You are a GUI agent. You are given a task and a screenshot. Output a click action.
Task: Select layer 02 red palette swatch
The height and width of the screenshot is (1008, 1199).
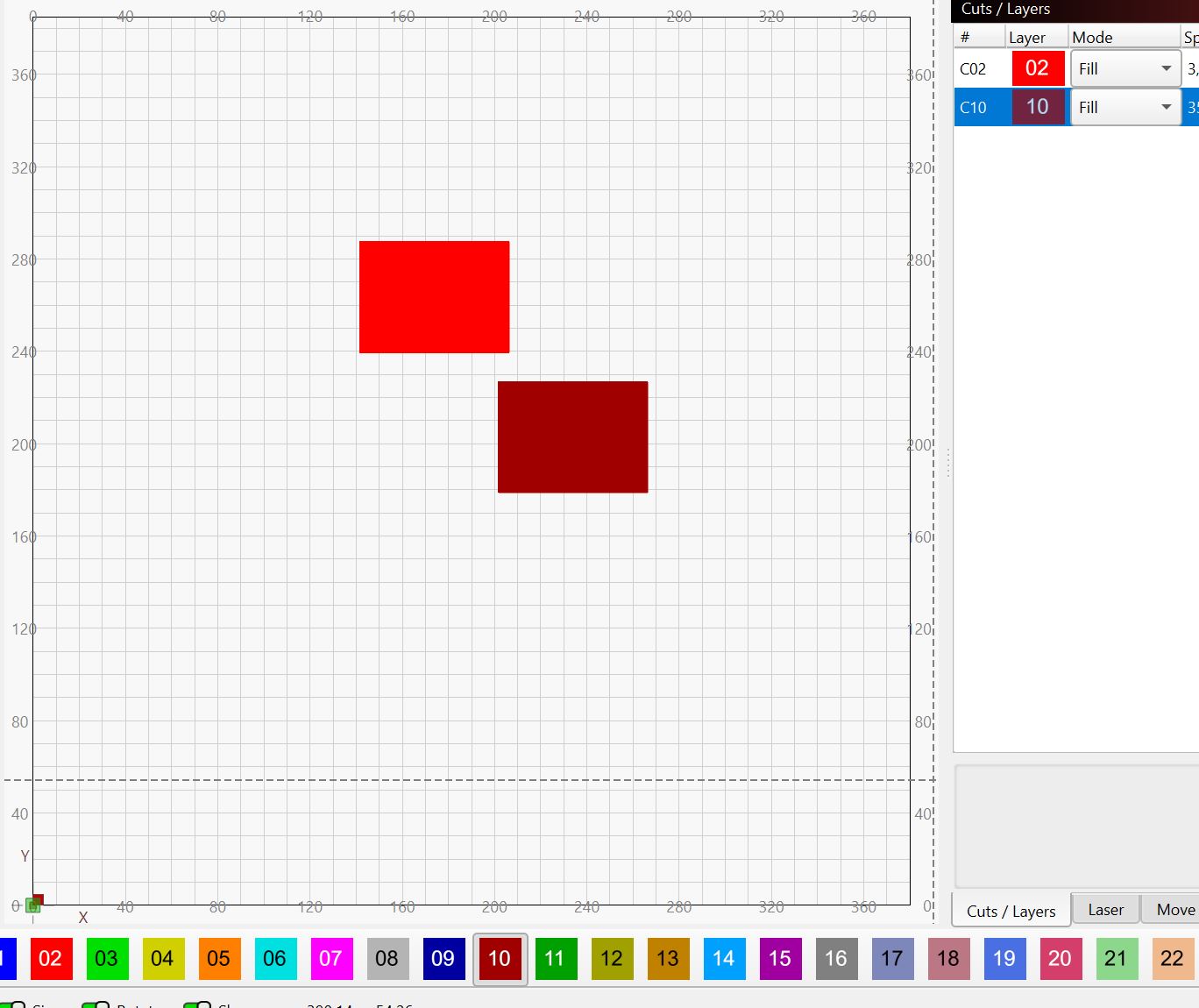(51, 958)
